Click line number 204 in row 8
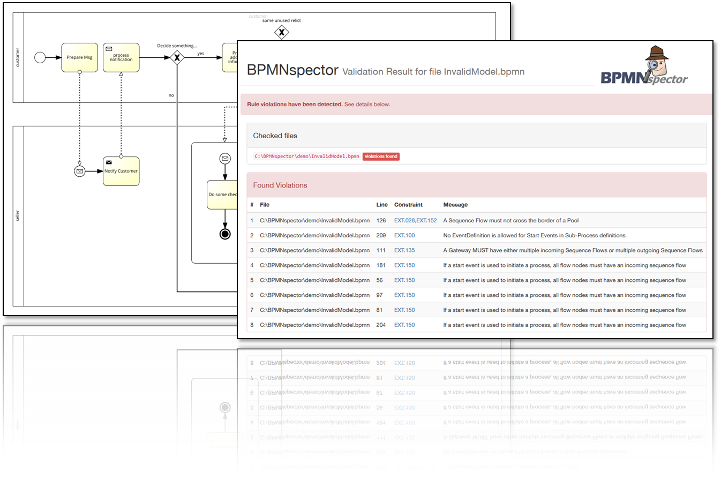This screenshot has width=721, height=492. 381,325
